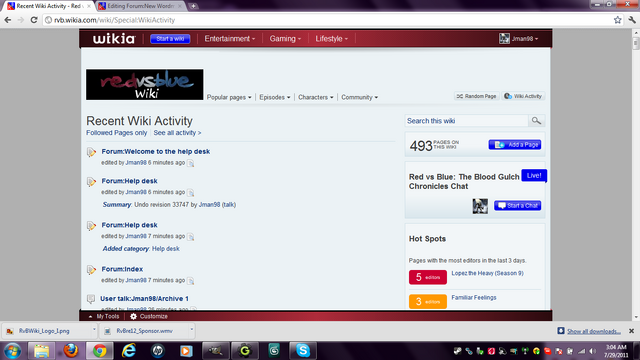This screenshot has height=360, width=640.
Task: Open Skype from the taskbar
Action: [303, 351]
